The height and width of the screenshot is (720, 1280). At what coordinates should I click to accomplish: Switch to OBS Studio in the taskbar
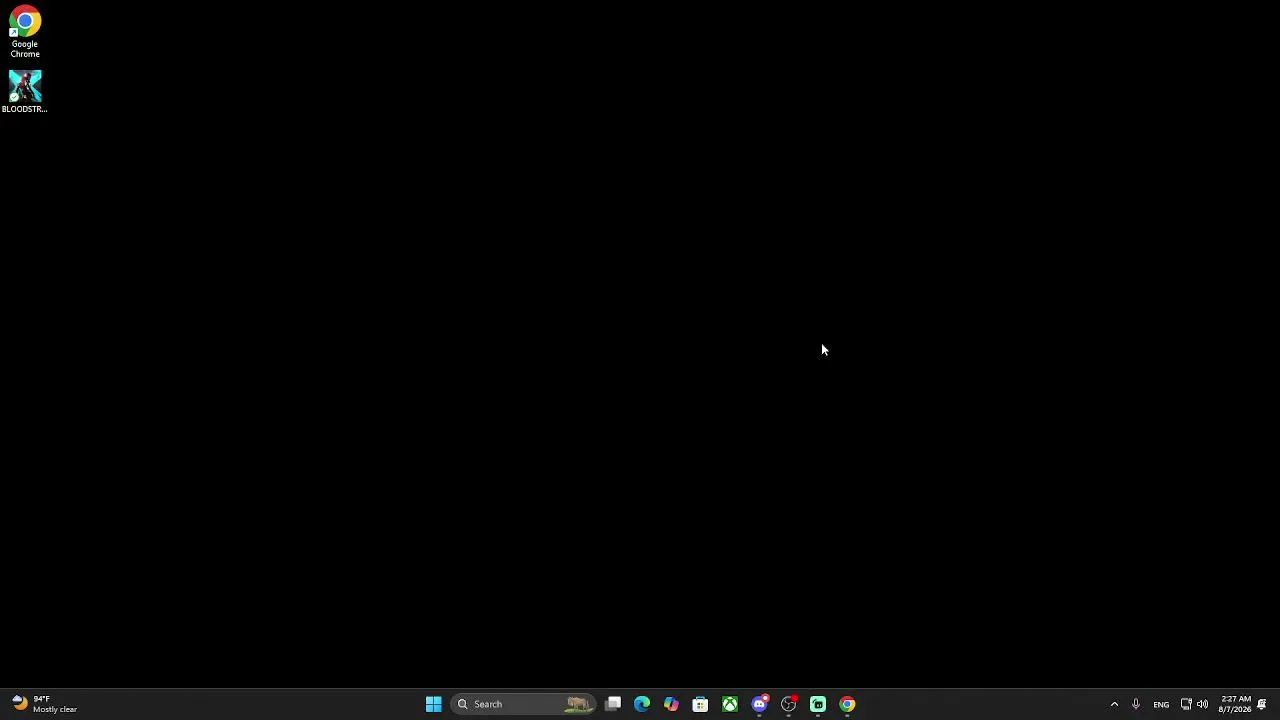coord(789,704)
